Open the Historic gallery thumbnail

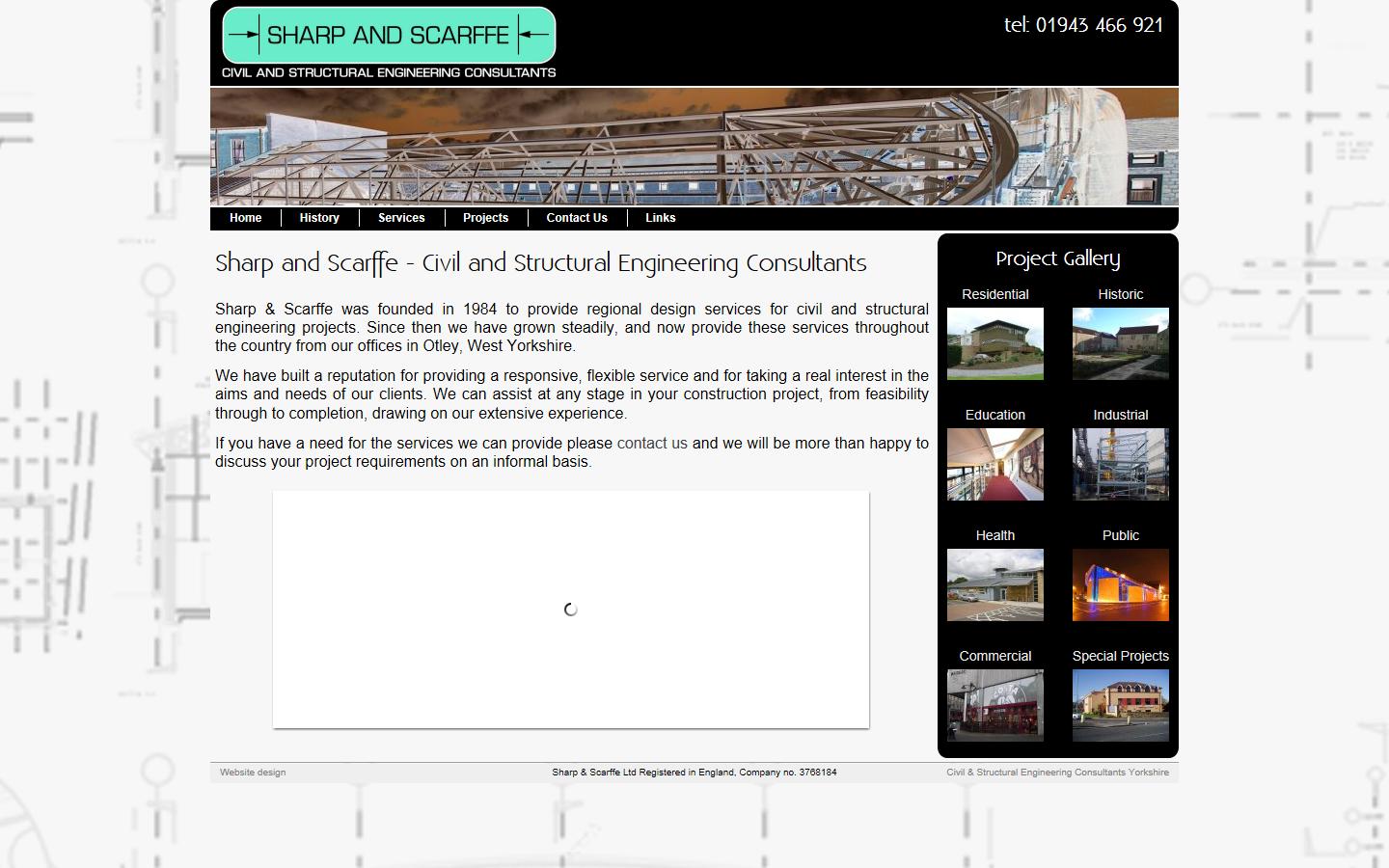tap(1120, 343)
